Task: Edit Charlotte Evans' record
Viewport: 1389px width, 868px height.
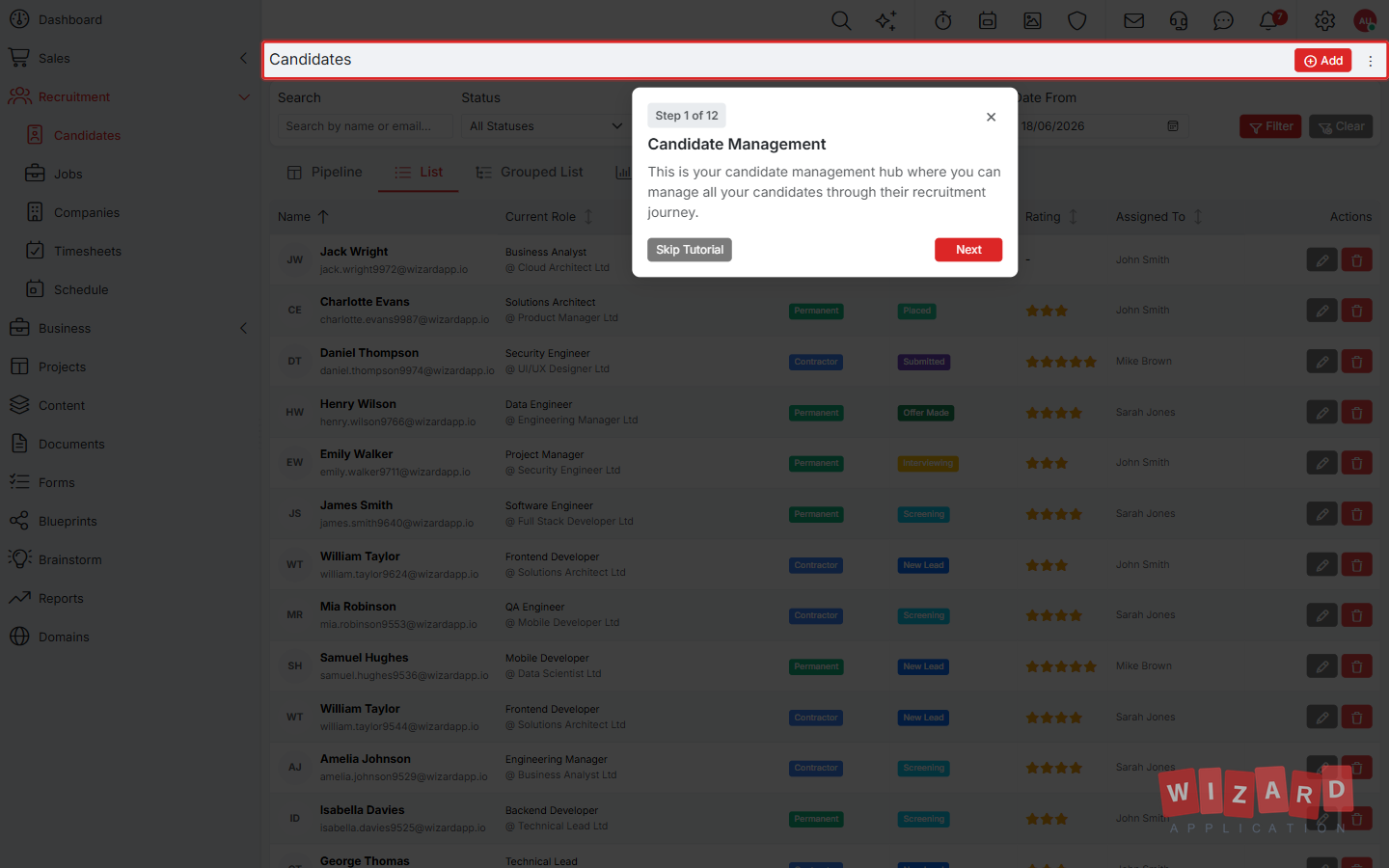Action: 1321,311
